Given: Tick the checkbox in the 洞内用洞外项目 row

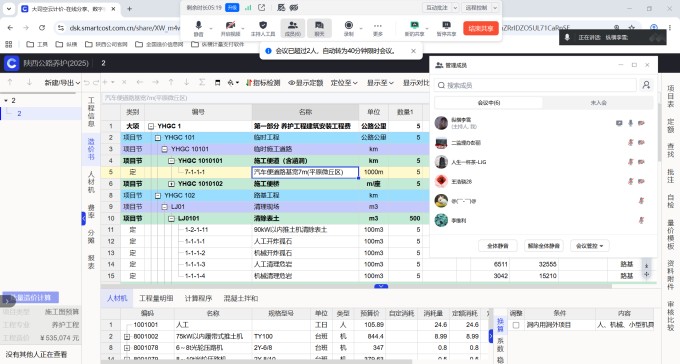Looking at the screenshot, I should click(516, 325).
